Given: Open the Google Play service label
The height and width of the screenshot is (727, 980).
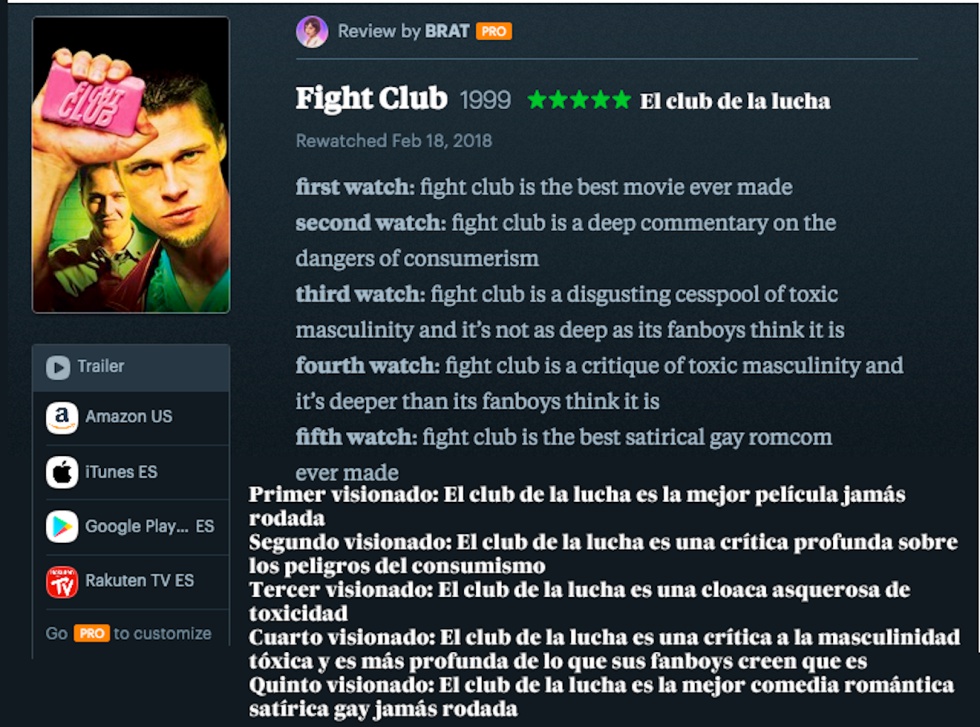Looking at the screenshot, I should [136, 526].
